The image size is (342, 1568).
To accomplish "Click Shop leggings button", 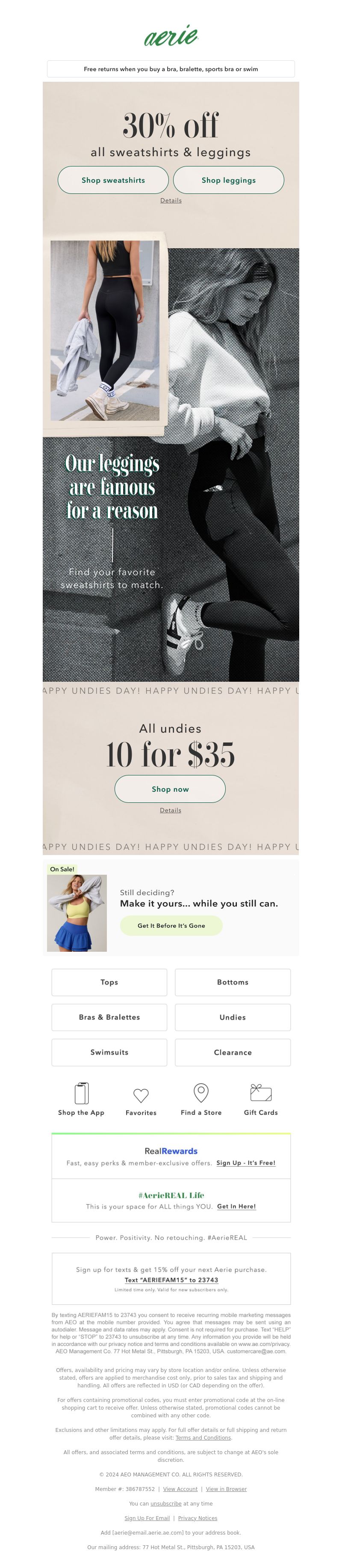I will (229, 180).
